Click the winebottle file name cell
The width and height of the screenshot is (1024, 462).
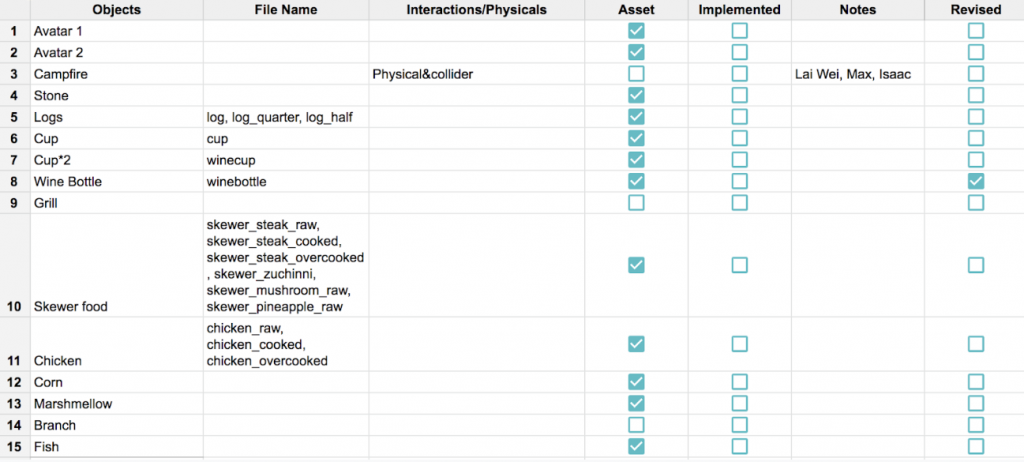click(x=286, y=182)
